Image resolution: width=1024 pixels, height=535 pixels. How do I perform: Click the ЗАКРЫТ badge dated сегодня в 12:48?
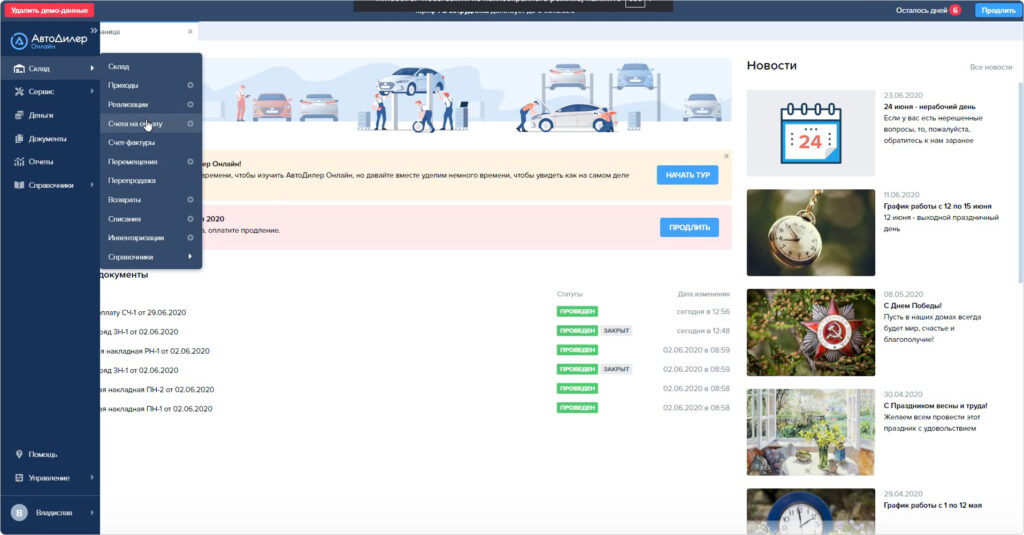(616, 331)
